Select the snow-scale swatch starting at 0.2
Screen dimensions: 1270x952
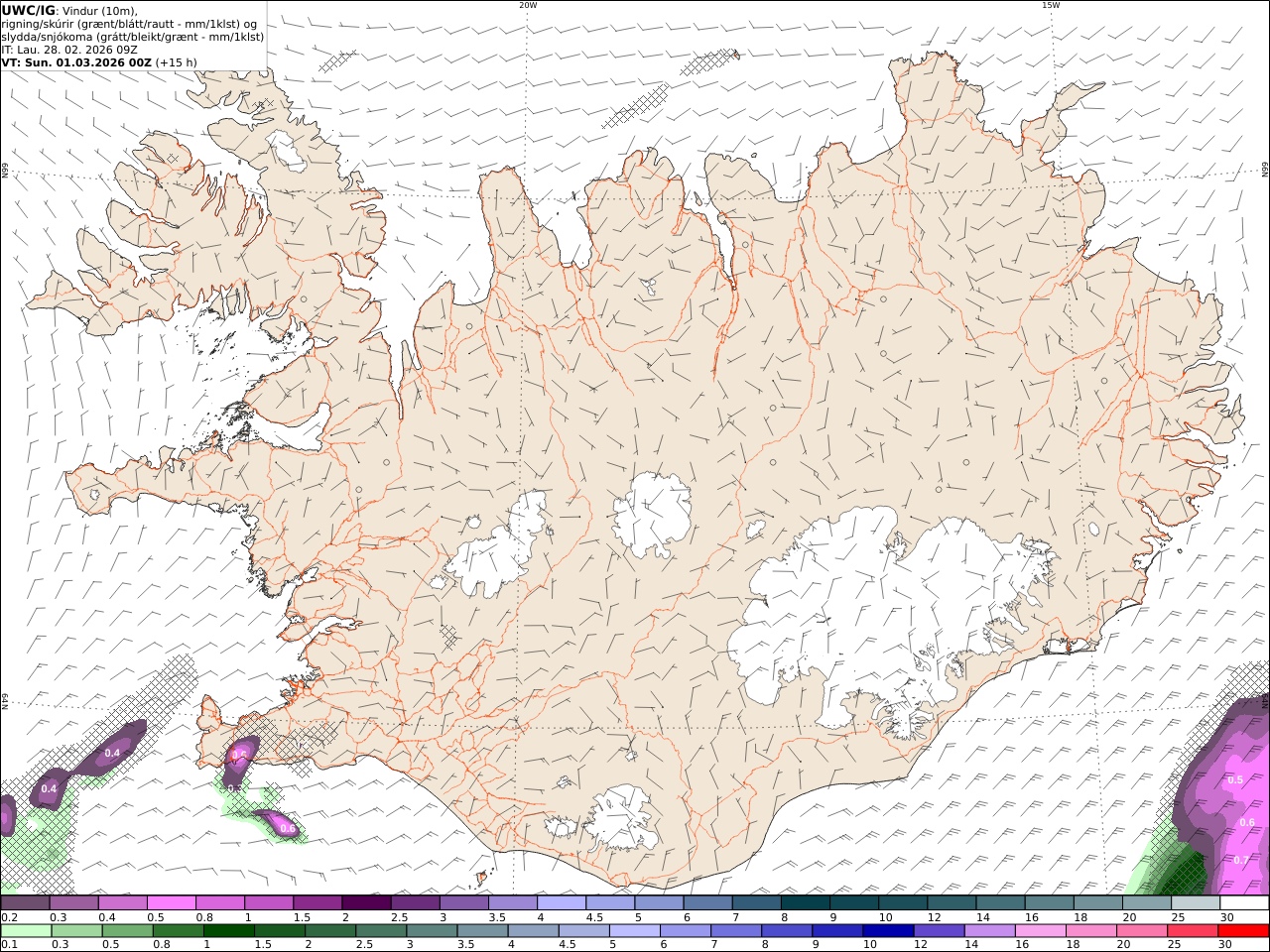[x=25, y=903]
